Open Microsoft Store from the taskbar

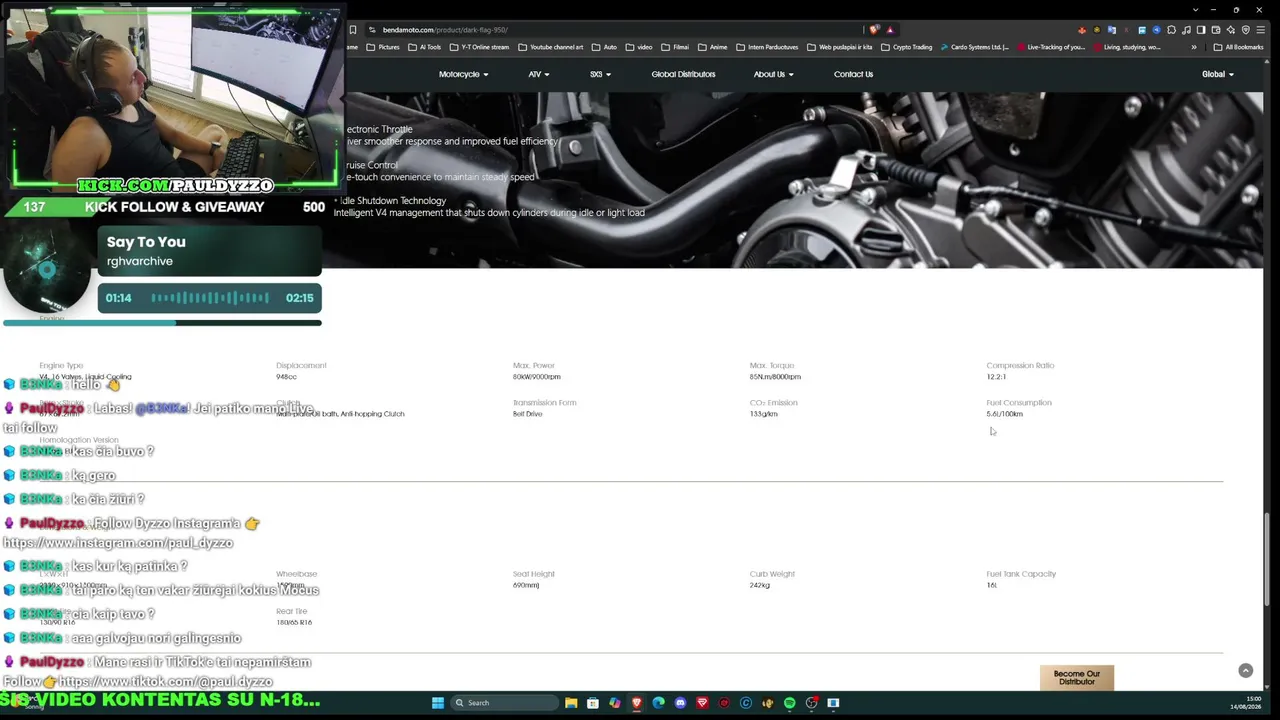(593, 703)
